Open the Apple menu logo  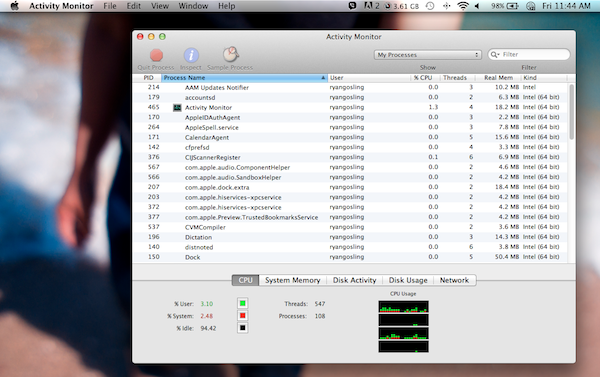(15, 6)
